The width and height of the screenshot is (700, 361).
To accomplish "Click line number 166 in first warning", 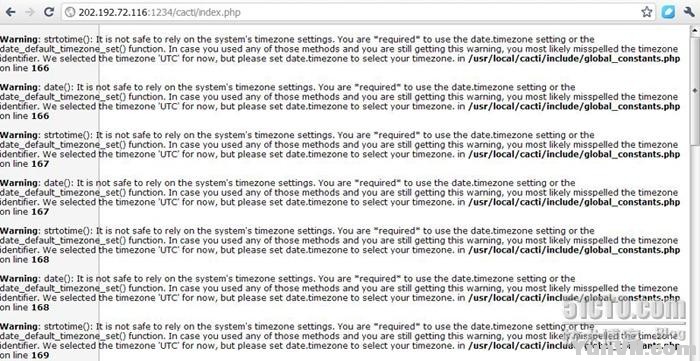I will click(40, 68).
